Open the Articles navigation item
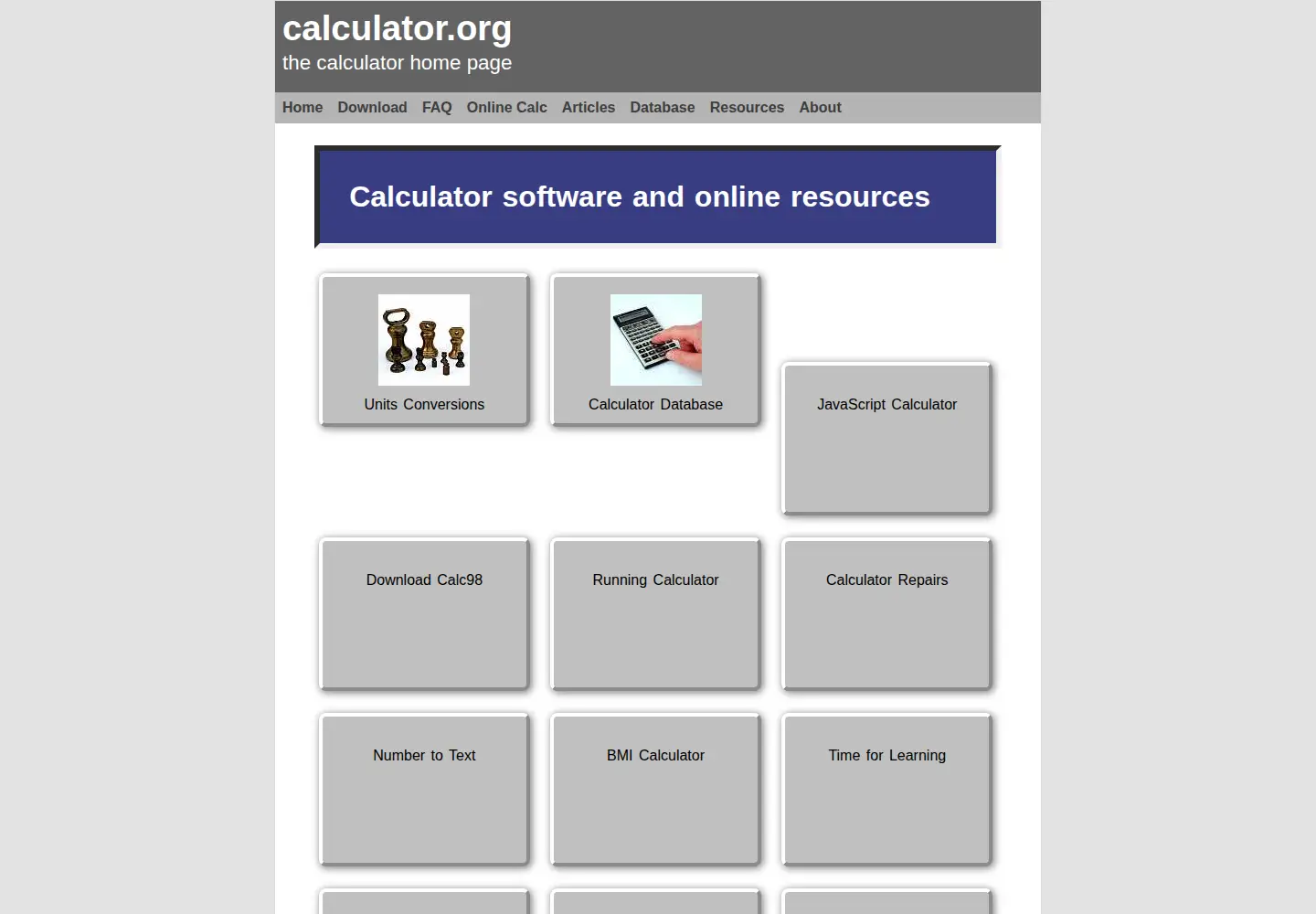The height and width of the screenshot is (914, 1316). pos(589,107)
